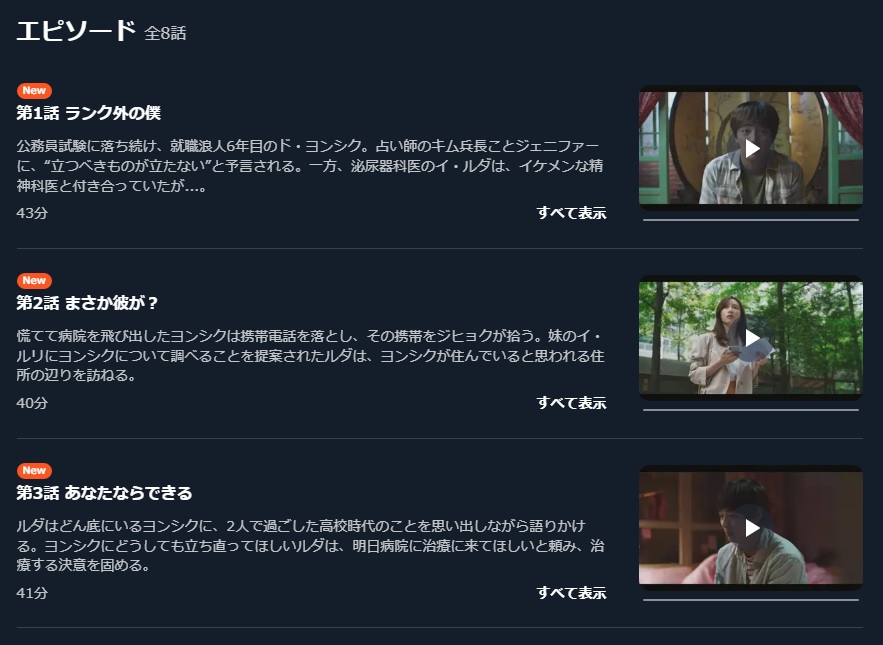Click progress bar under episode 3 thumbnail
The image size is (883, 645).
pyautogui.click(x=751, y=600)
